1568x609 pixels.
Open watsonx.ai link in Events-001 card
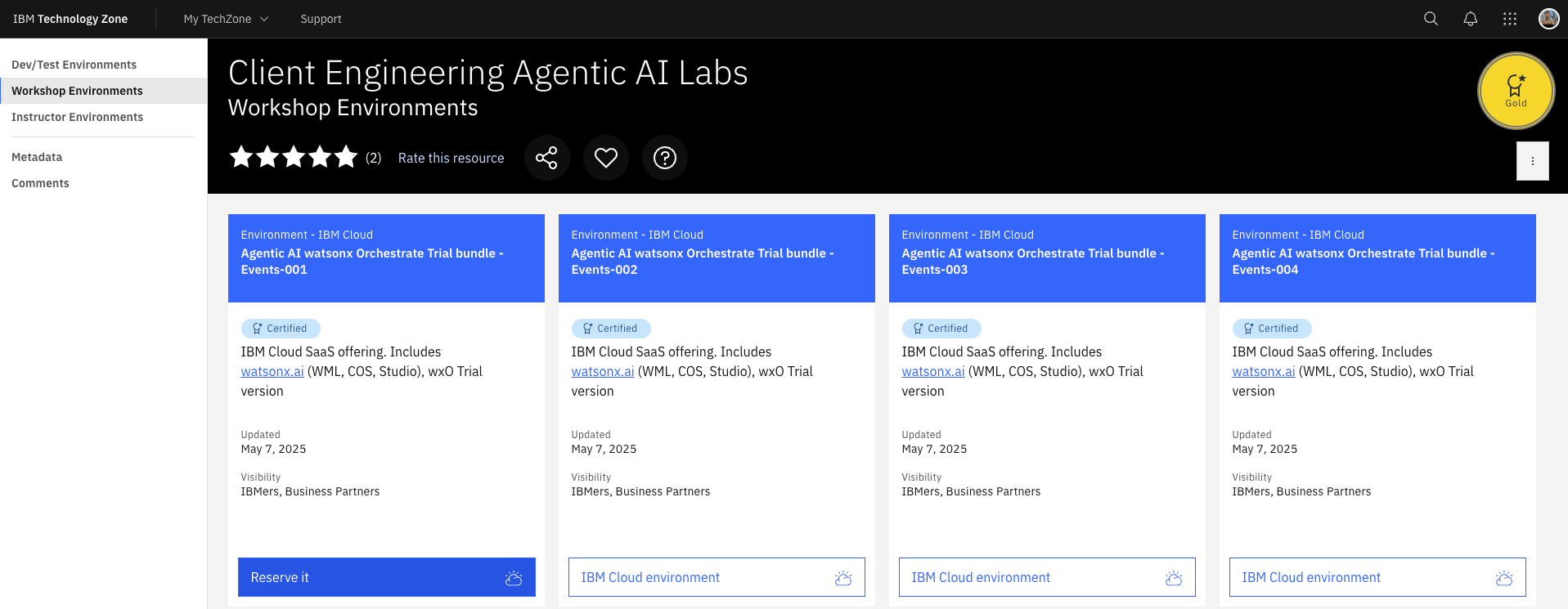tap(272, 371)
